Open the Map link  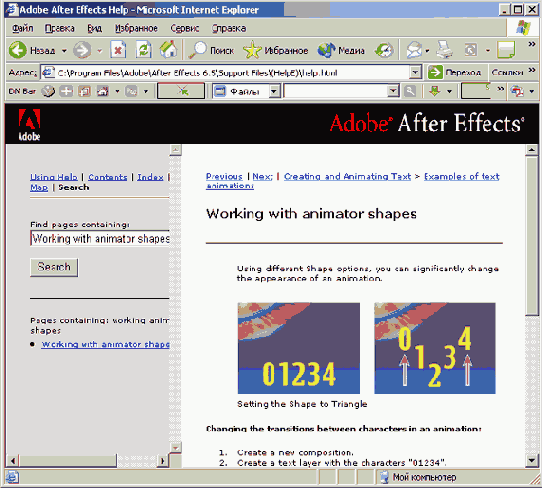pos(39,187)
